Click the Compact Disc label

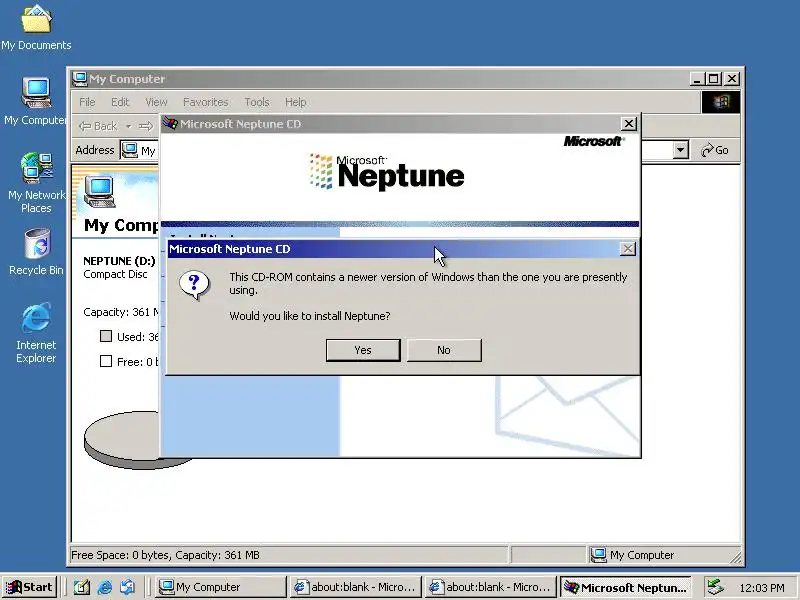115,274
